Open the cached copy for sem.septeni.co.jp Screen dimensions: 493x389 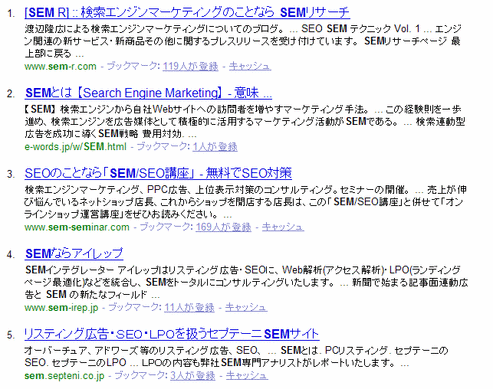coord(247,376)
